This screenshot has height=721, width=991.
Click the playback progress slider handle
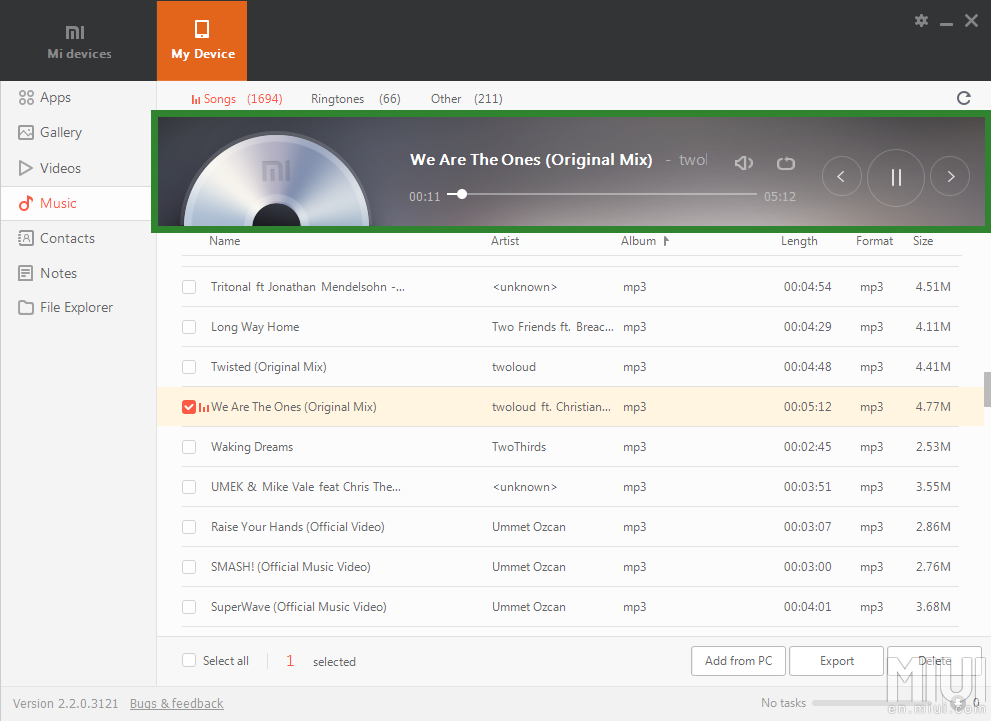462,194
